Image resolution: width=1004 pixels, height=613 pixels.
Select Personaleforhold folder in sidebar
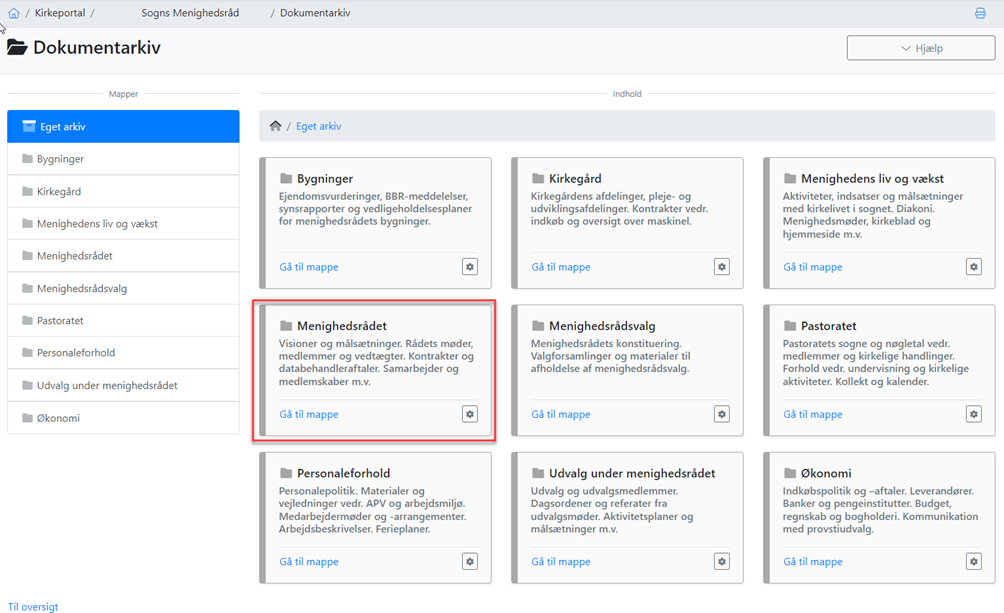click(123, 352)
